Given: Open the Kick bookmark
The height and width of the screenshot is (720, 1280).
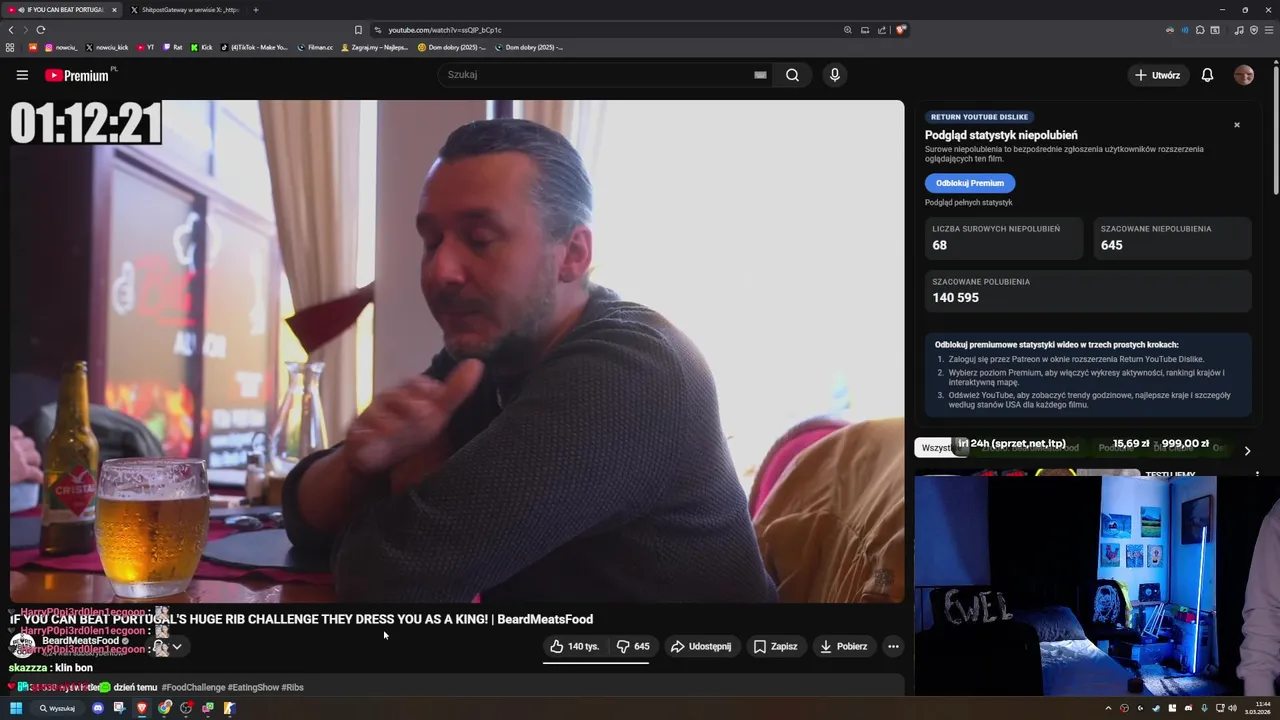Looking at the screenshot, I should (x=202, y=47).
